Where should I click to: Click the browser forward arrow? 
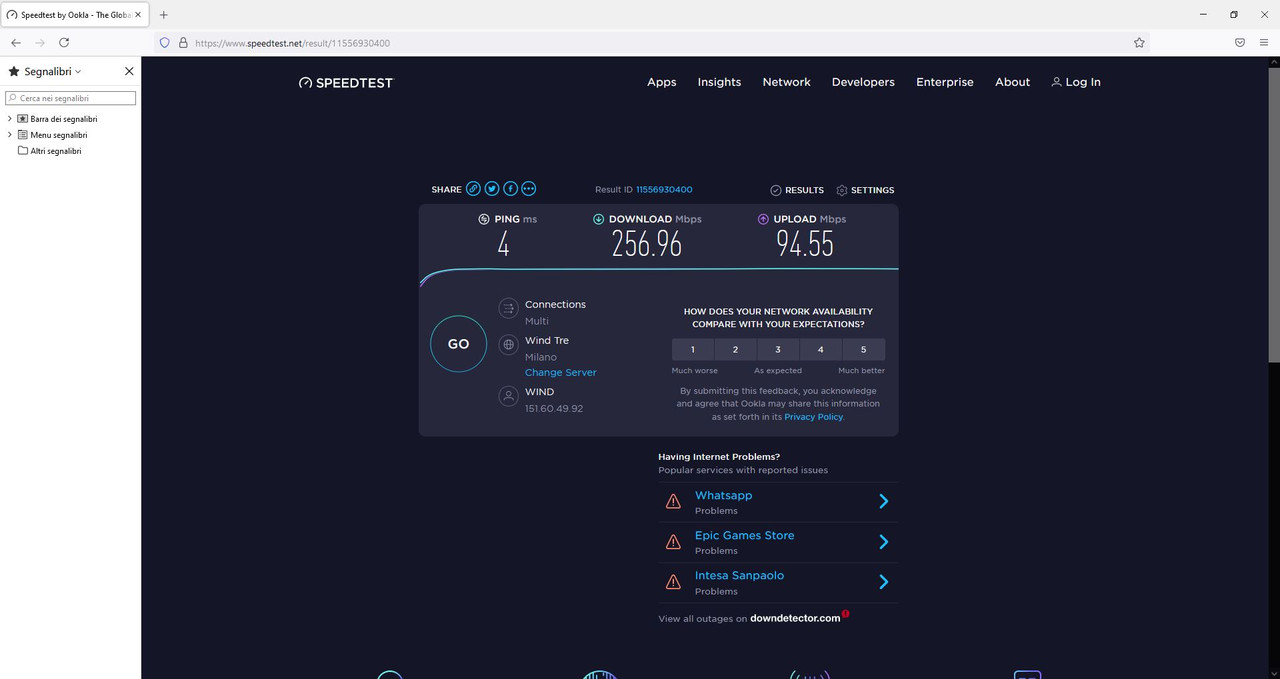tap(40, 43)
